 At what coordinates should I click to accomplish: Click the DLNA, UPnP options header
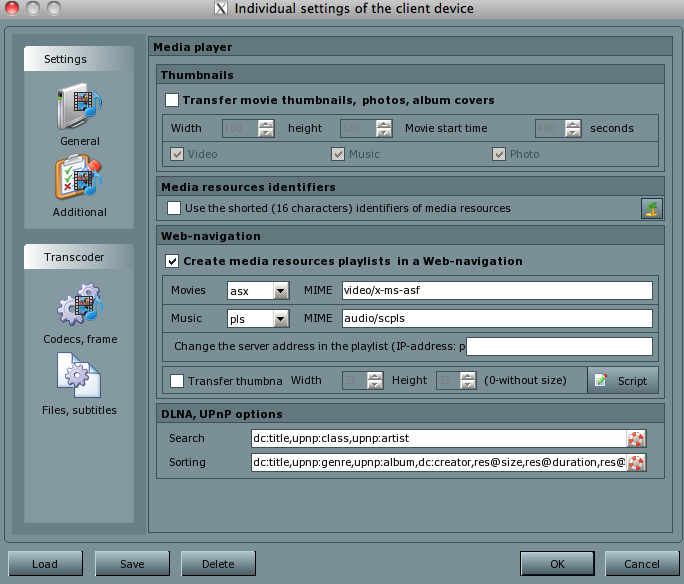pyautogui.click(x=222, y=414)
